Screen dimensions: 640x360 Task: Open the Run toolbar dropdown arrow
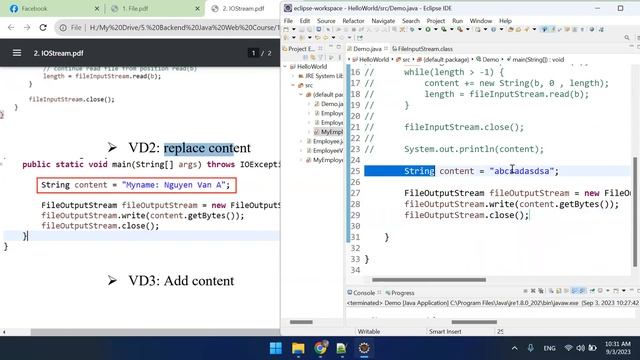click(436, 29)
